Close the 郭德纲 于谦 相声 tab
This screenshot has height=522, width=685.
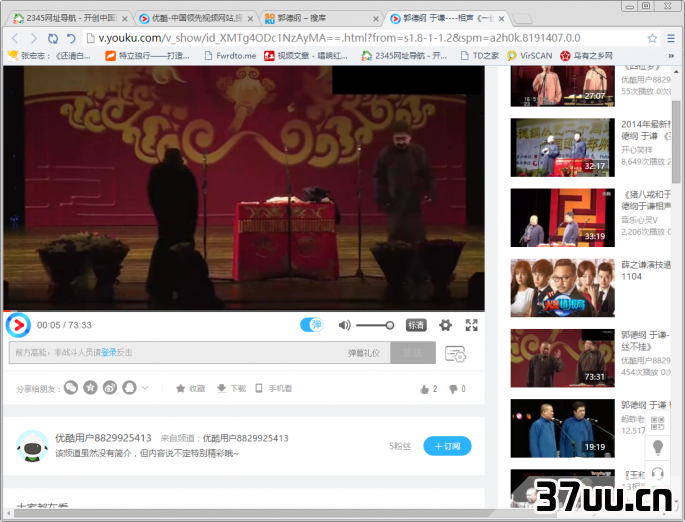click(502, 19)
